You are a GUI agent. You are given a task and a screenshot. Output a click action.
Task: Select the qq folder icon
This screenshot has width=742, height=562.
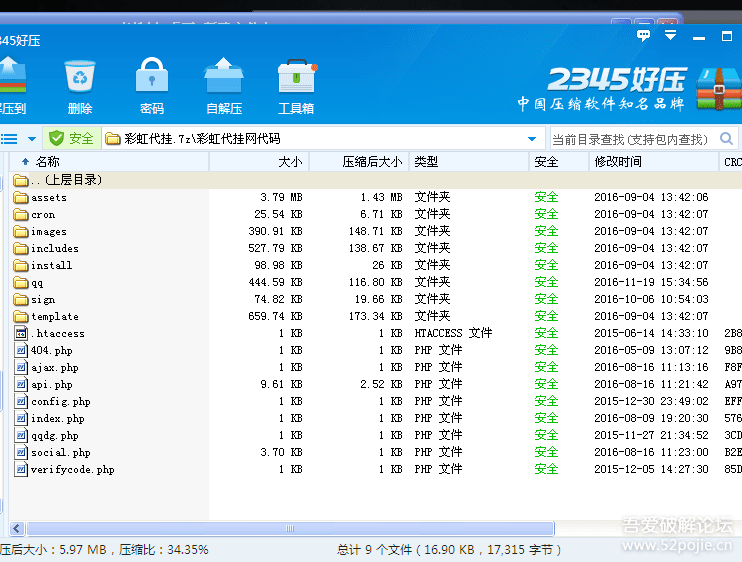[20, 282]
